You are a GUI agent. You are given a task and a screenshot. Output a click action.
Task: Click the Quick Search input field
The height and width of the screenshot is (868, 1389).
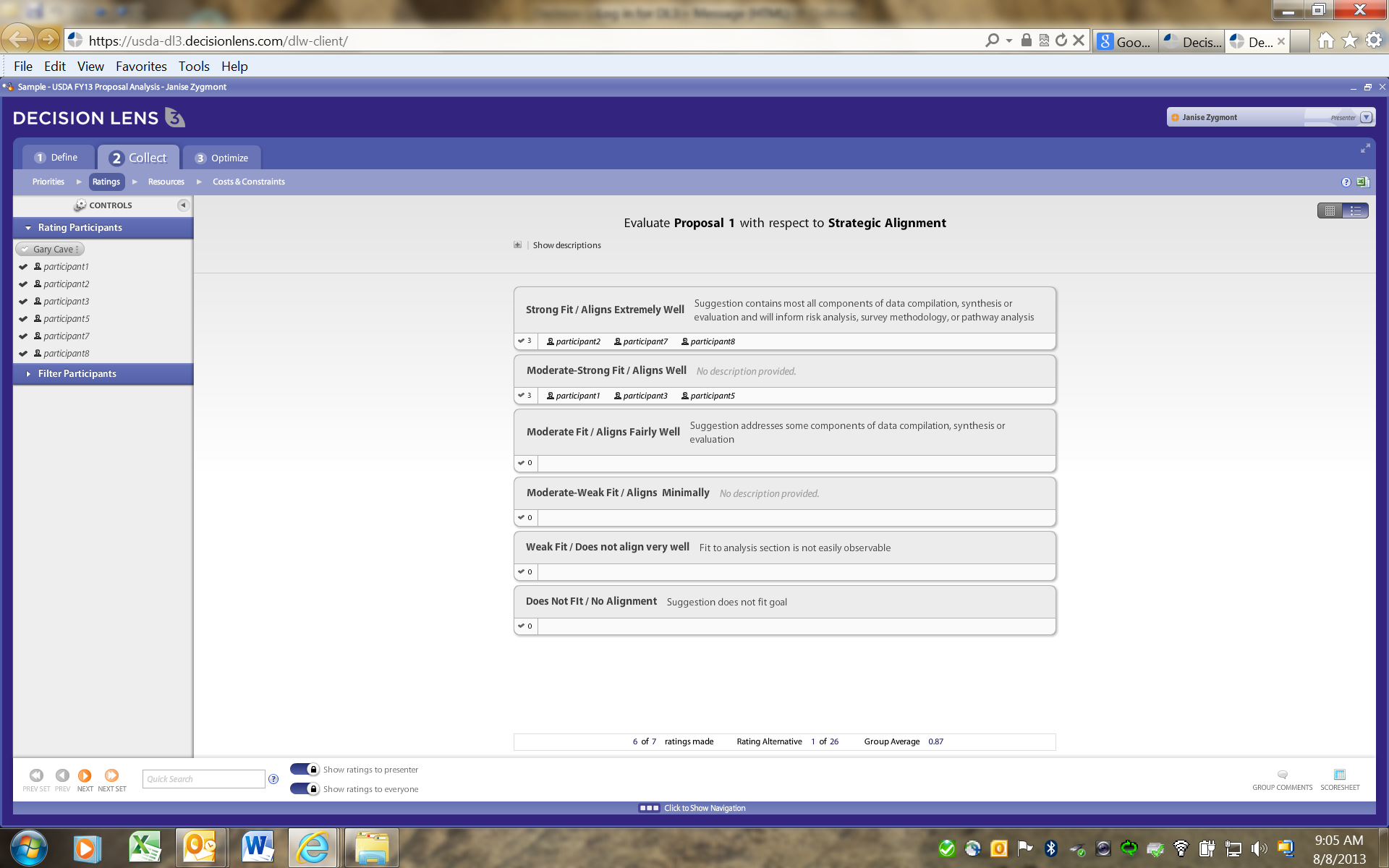(x=204, y=779)
